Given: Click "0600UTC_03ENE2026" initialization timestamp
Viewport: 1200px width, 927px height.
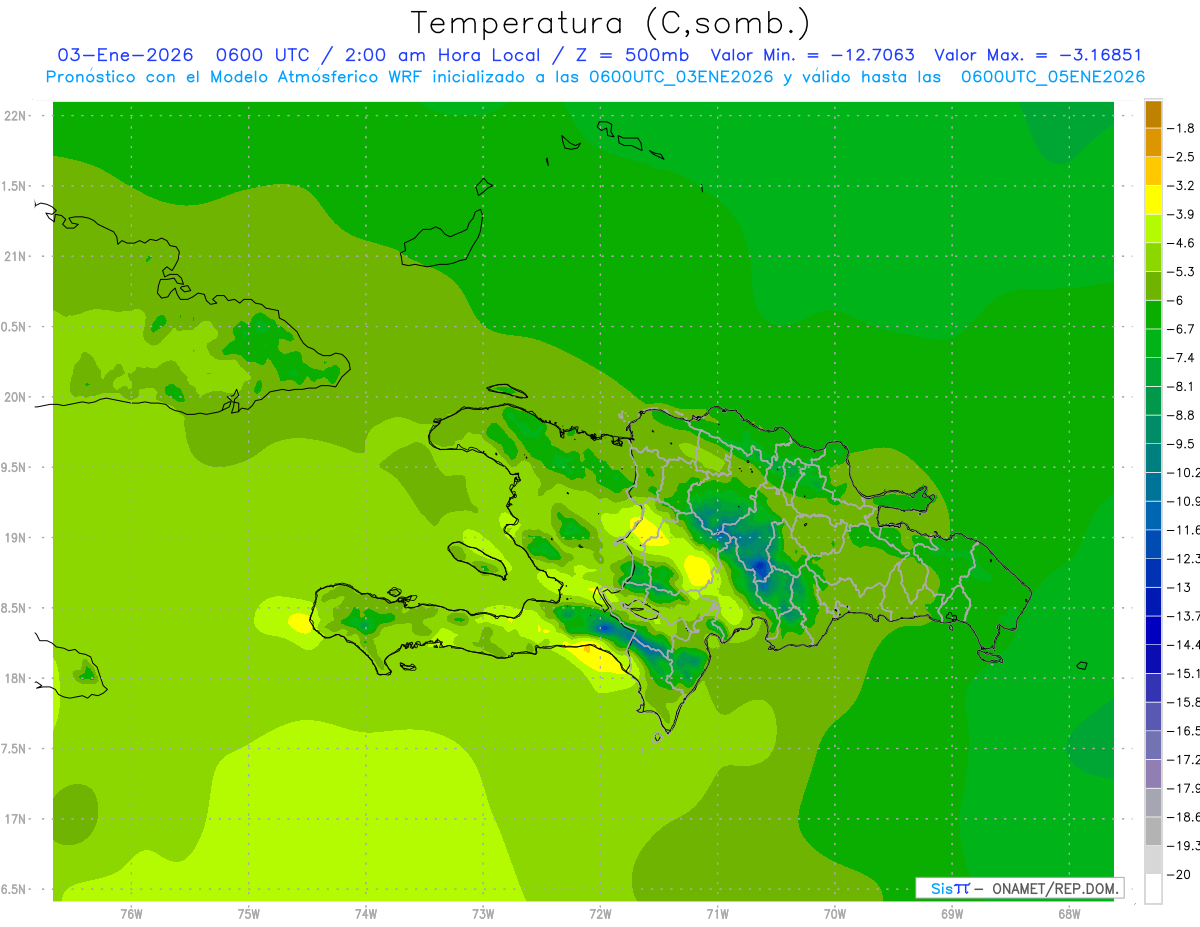Looking at the screenshot, I should coord(681,77).
